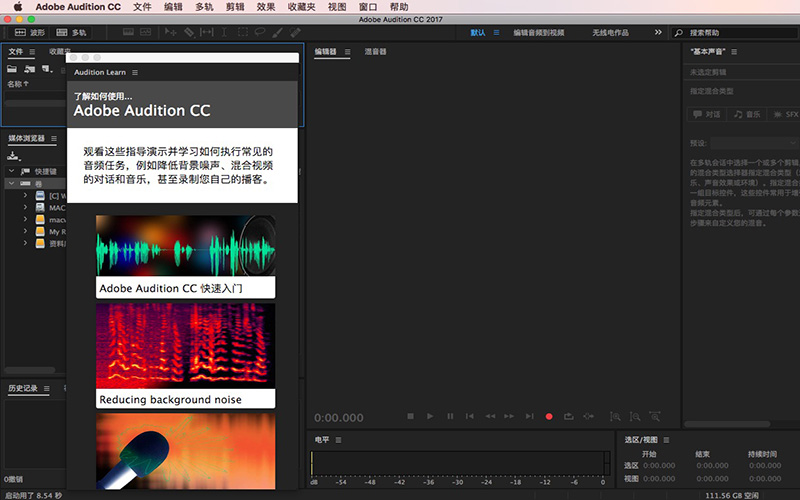Click the Play button in transport

(430, 416)
